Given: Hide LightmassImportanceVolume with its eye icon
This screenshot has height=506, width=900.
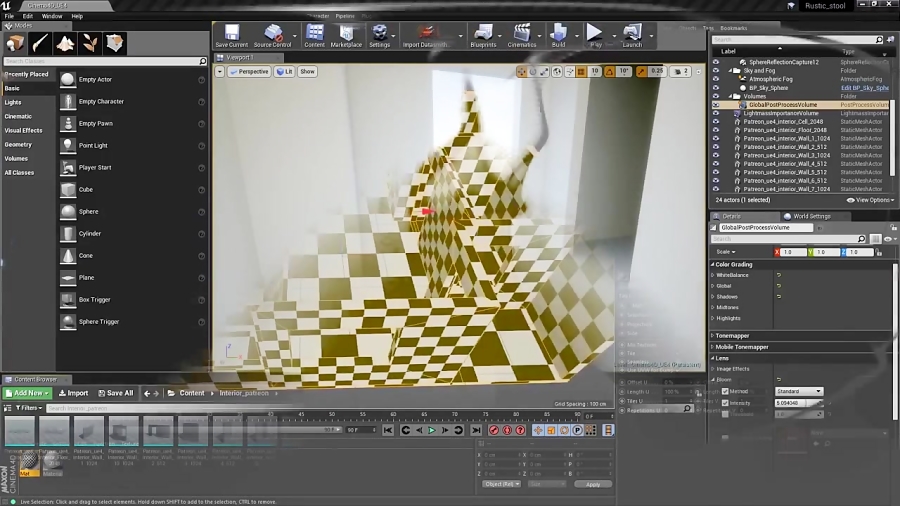Looking at the screenshot, I should pos(716,114).
